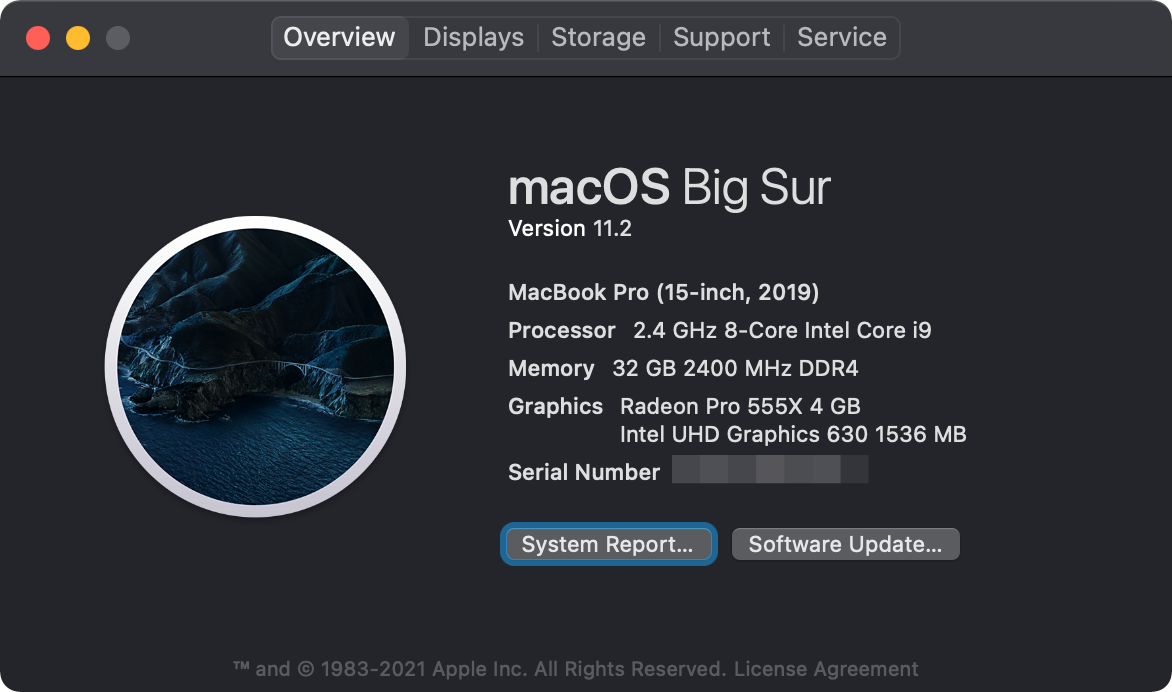
Task: Open the Storage tab
Action: pos(598,37)
